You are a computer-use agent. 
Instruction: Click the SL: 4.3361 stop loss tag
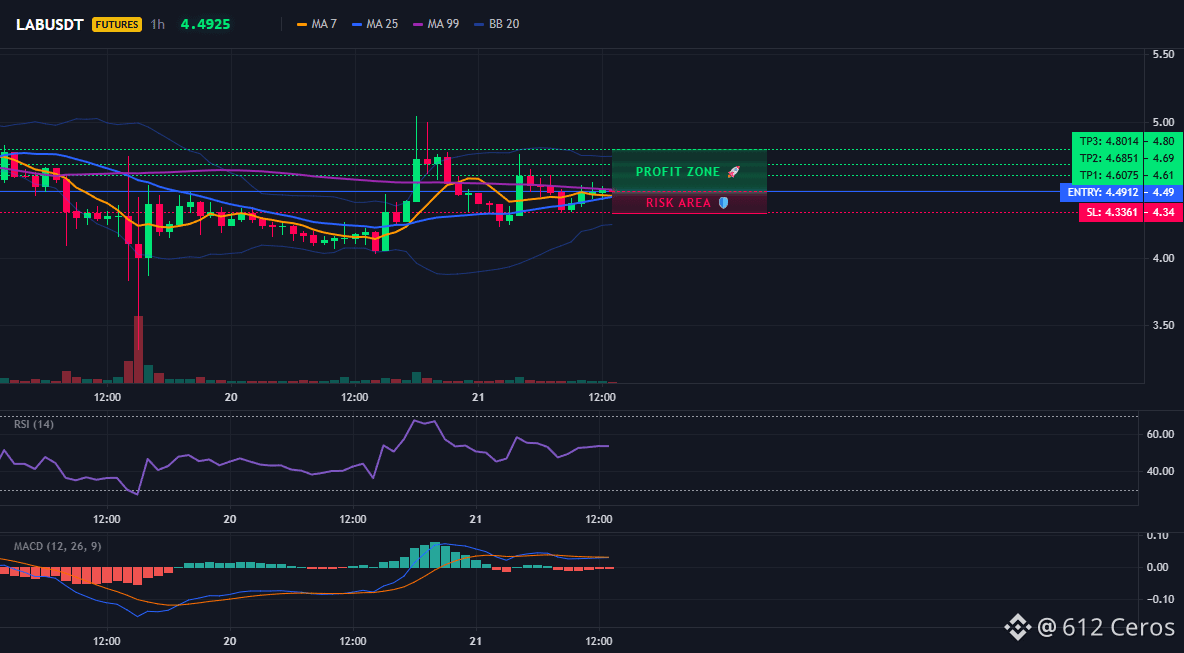click(x=1110, y=213)
